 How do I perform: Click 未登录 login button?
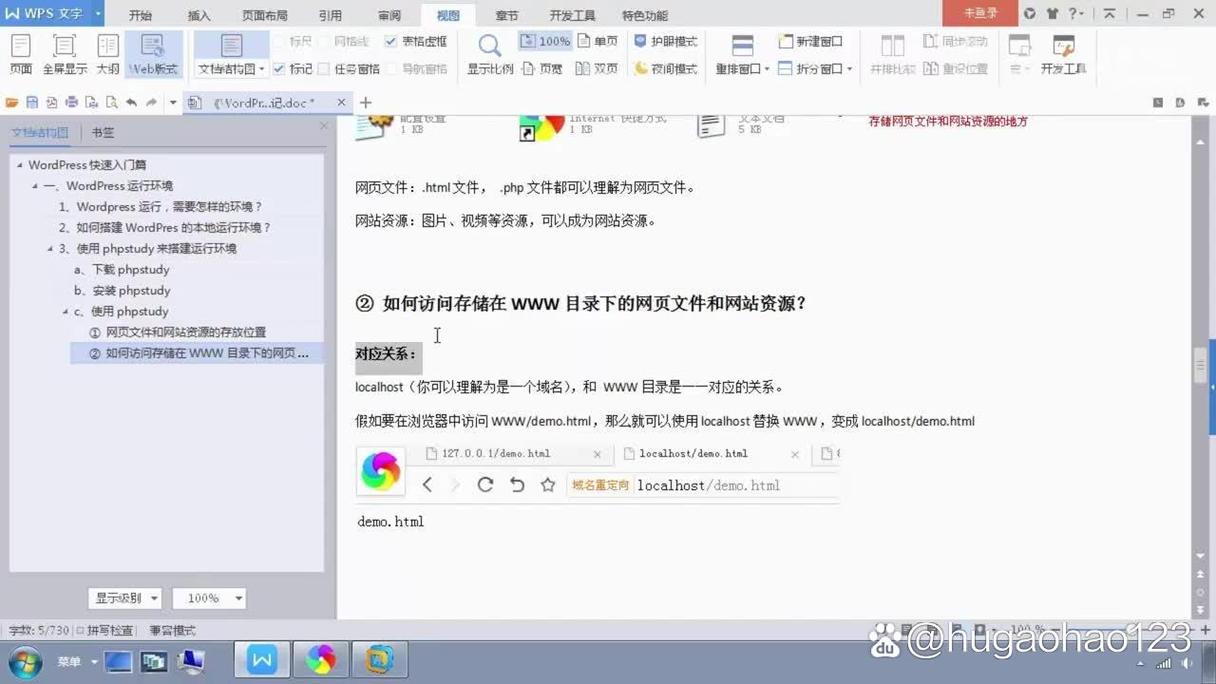click(x=980, y=13)
